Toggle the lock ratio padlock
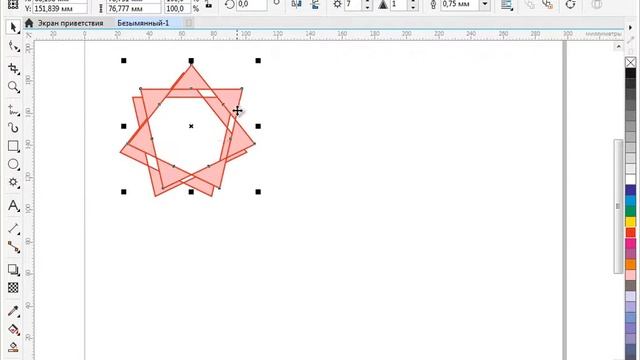Image resolution: width=640 pixels, height=360 pixels. 209,4
